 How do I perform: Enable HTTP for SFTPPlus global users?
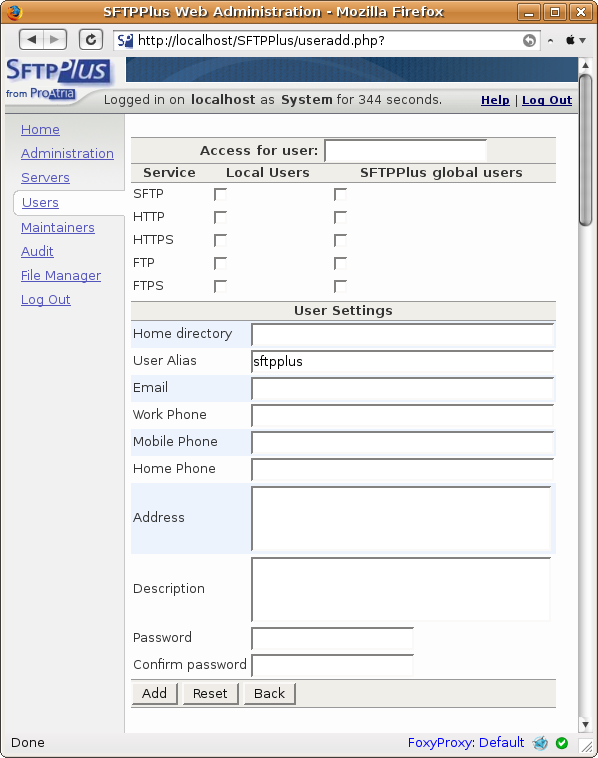tap(340, 217)
